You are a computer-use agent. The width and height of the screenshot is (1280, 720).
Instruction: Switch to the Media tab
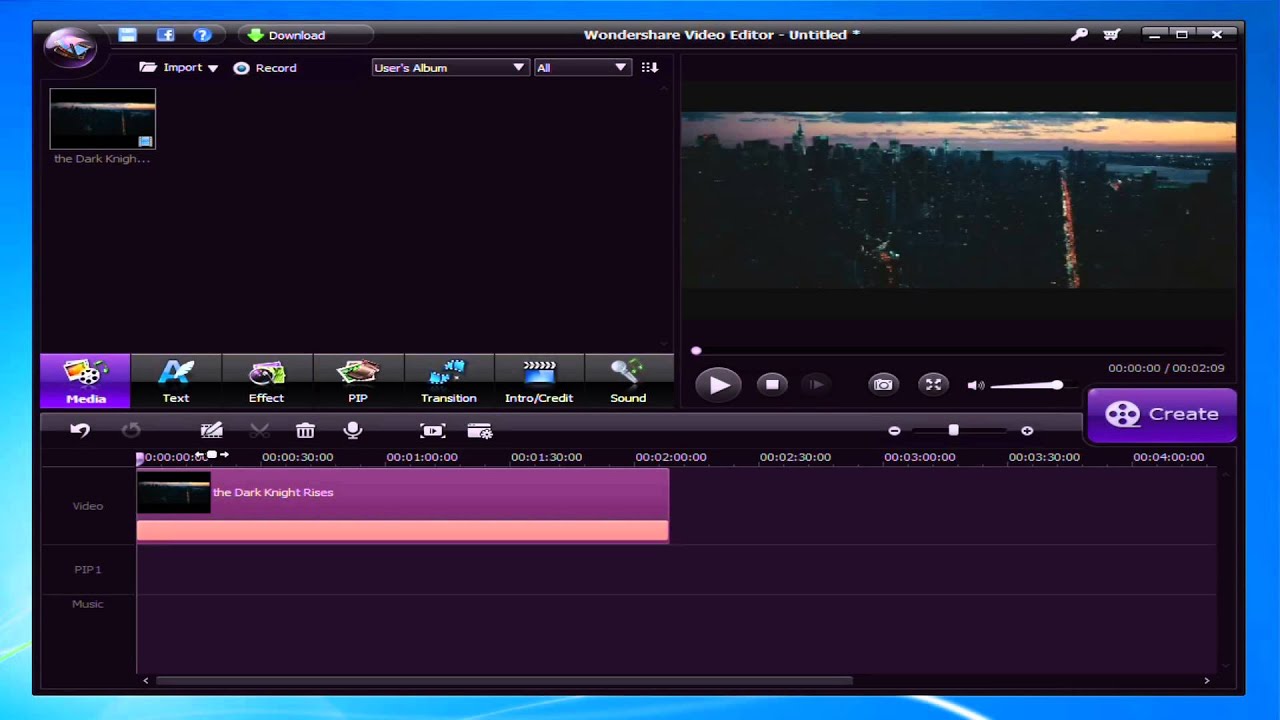[x=85, y=381]
